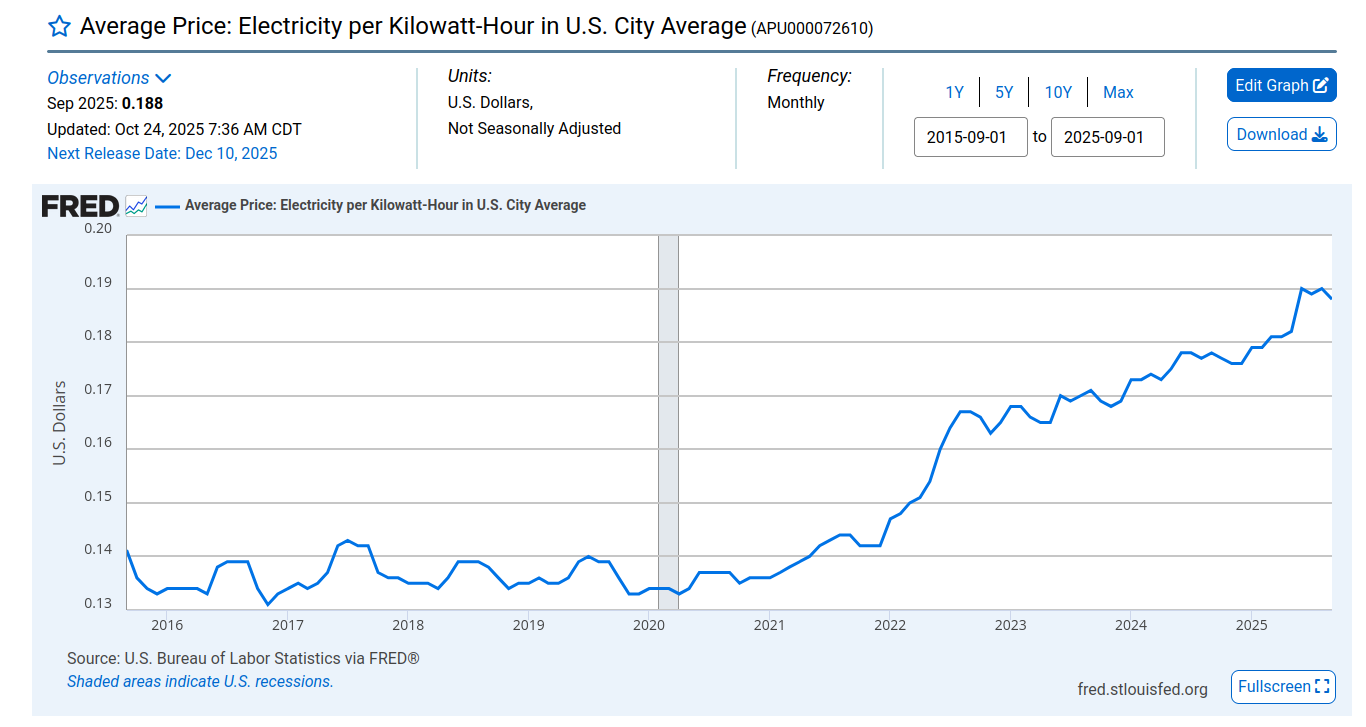Click the 0.18 y-axis label
The width and height of the screenshot is (1366, 727).
[x=98, y=335]
